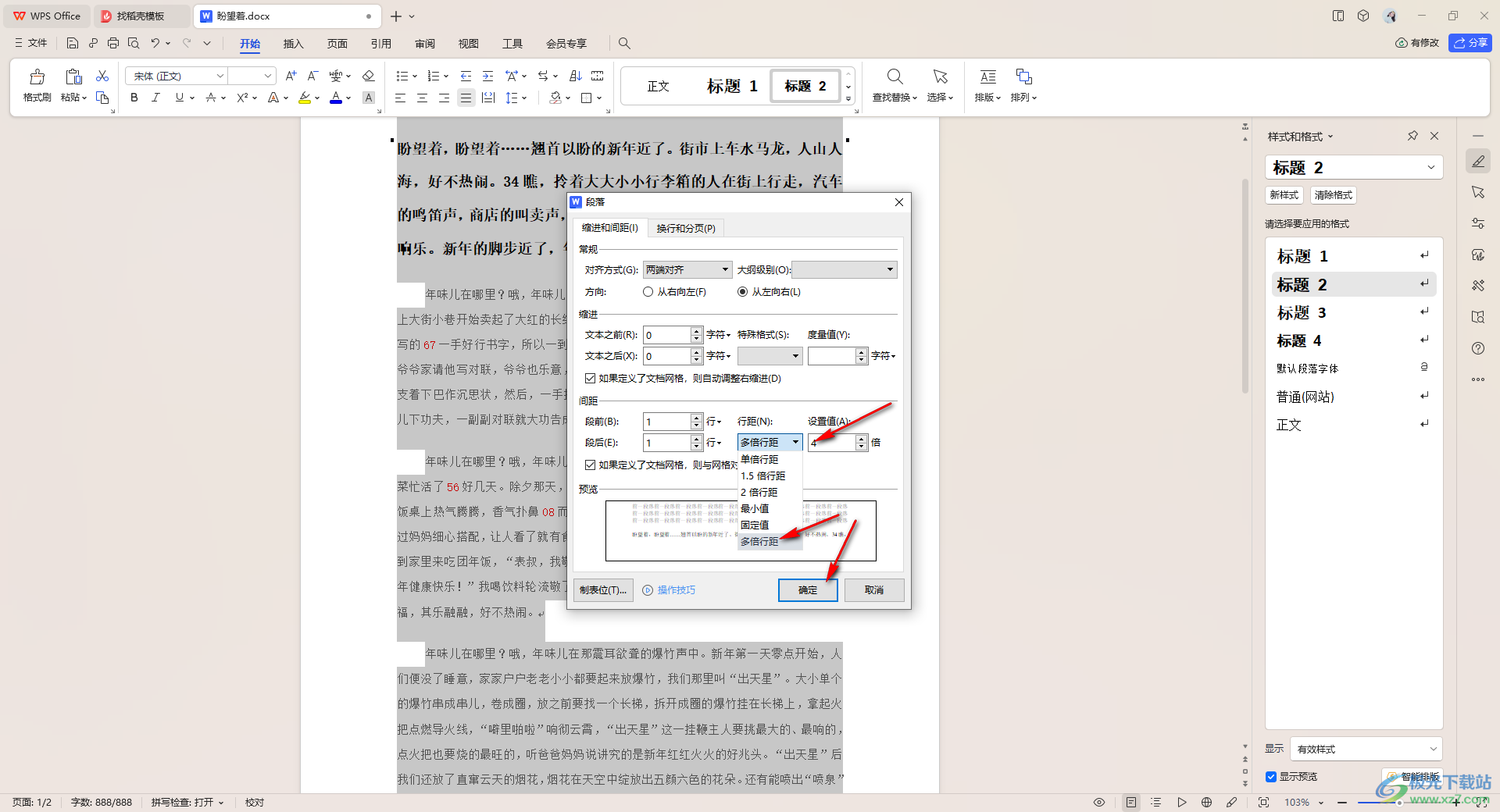Toggle auto-adjust right indent checkbox
Screen dimensions: 1500x812
click(591, 378)
